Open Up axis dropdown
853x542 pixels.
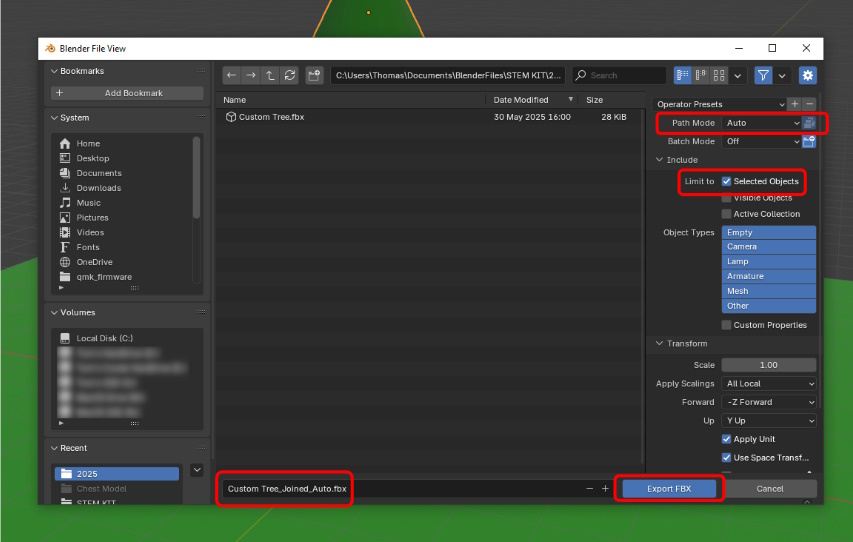[769, 421]
